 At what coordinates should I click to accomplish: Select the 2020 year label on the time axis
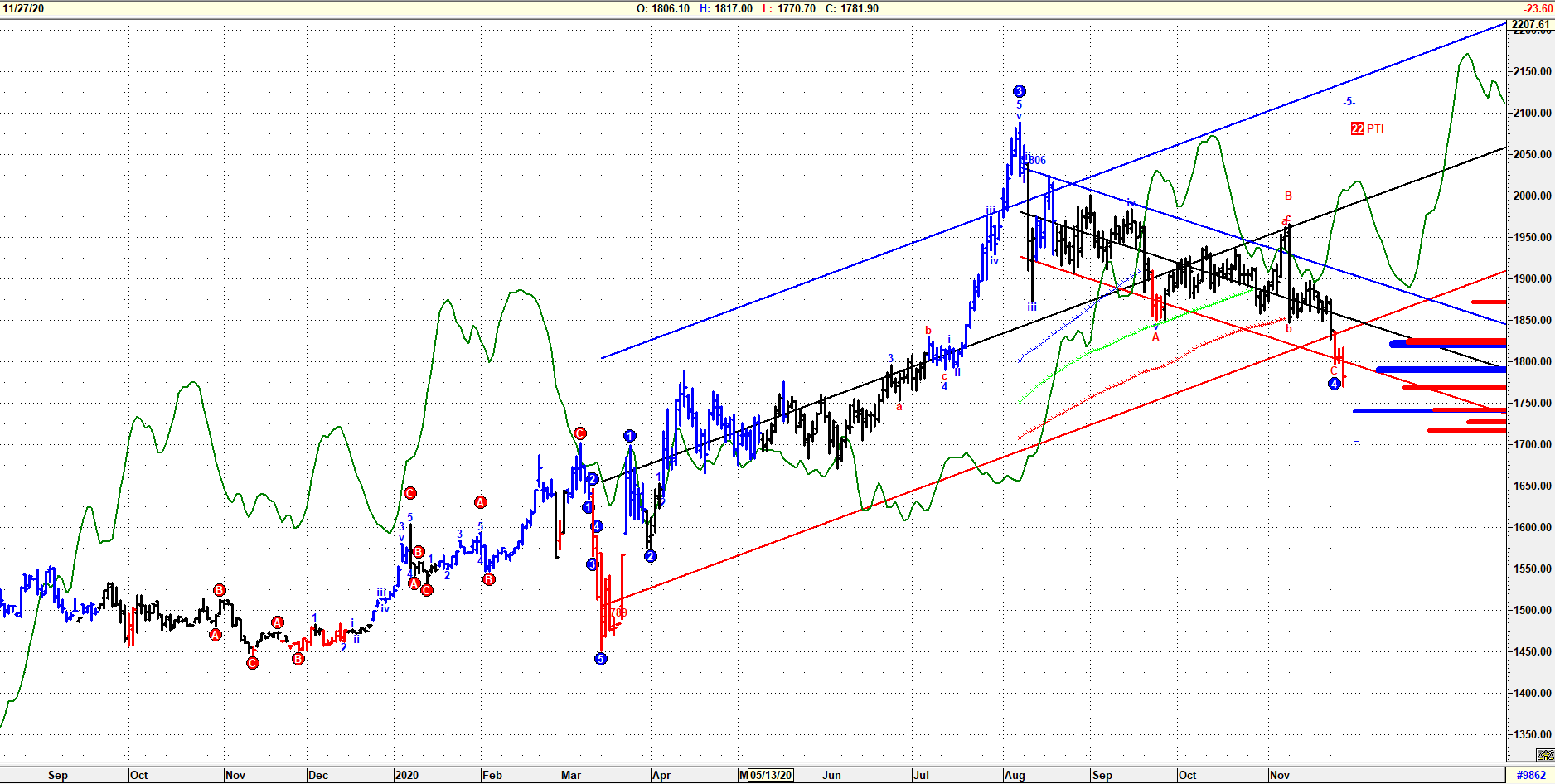406,775
